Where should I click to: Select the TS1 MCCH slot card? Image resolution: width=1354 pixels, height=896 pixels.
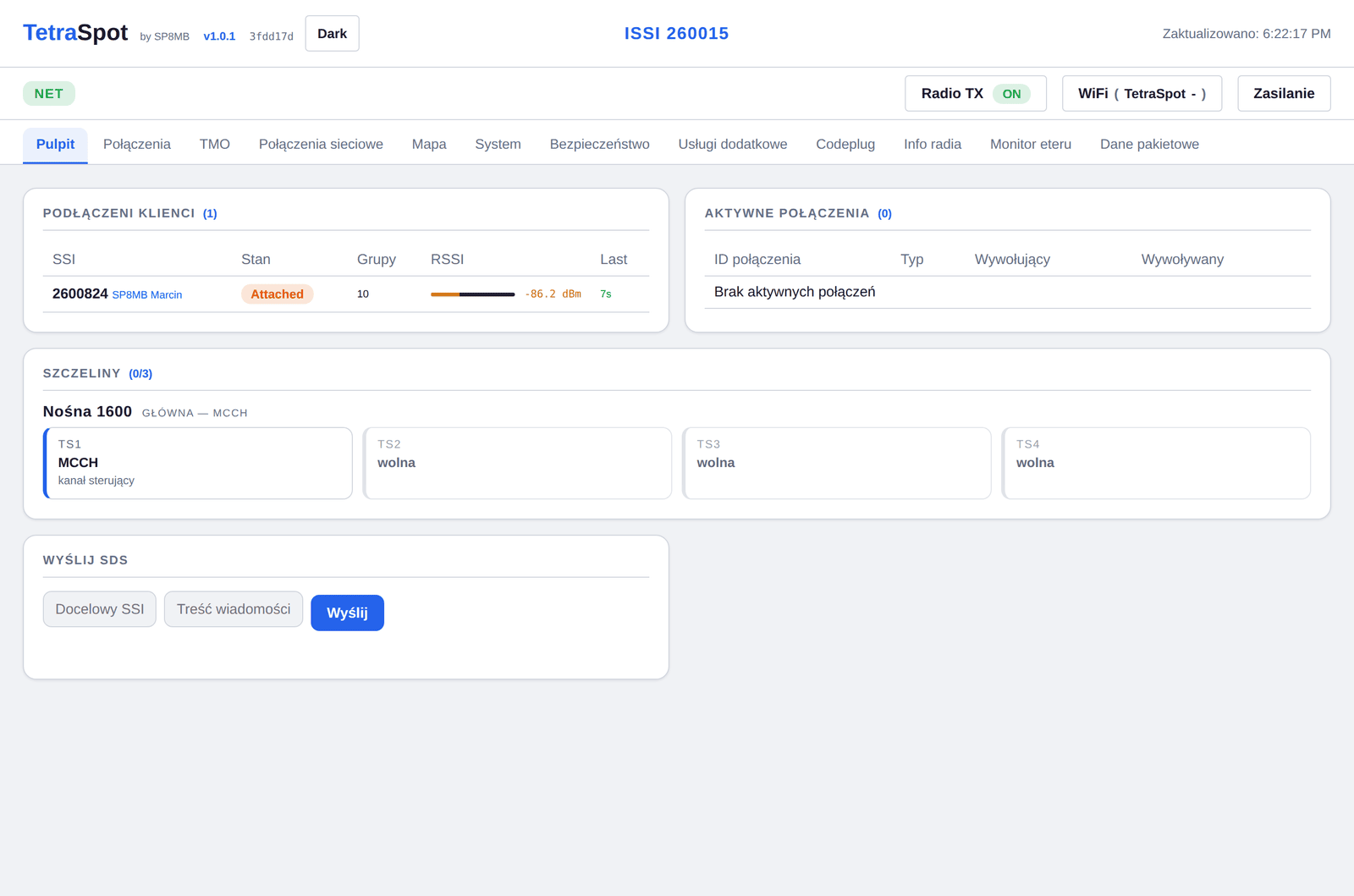tap(198, 463)
